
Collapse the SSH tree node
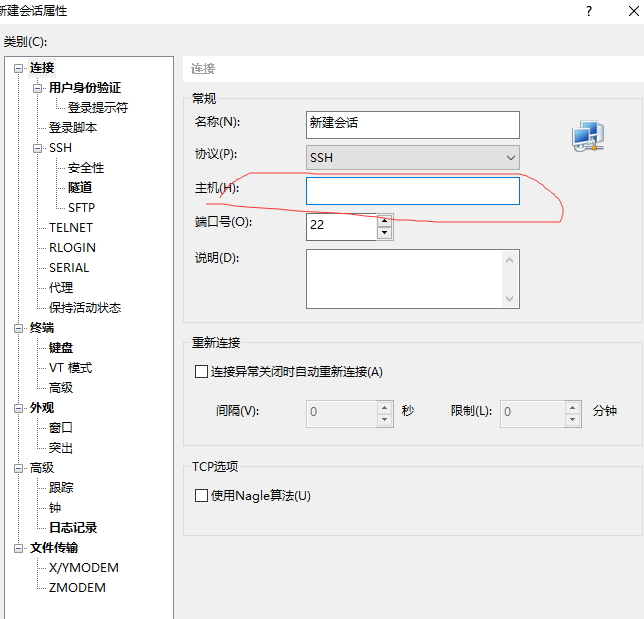38,148
